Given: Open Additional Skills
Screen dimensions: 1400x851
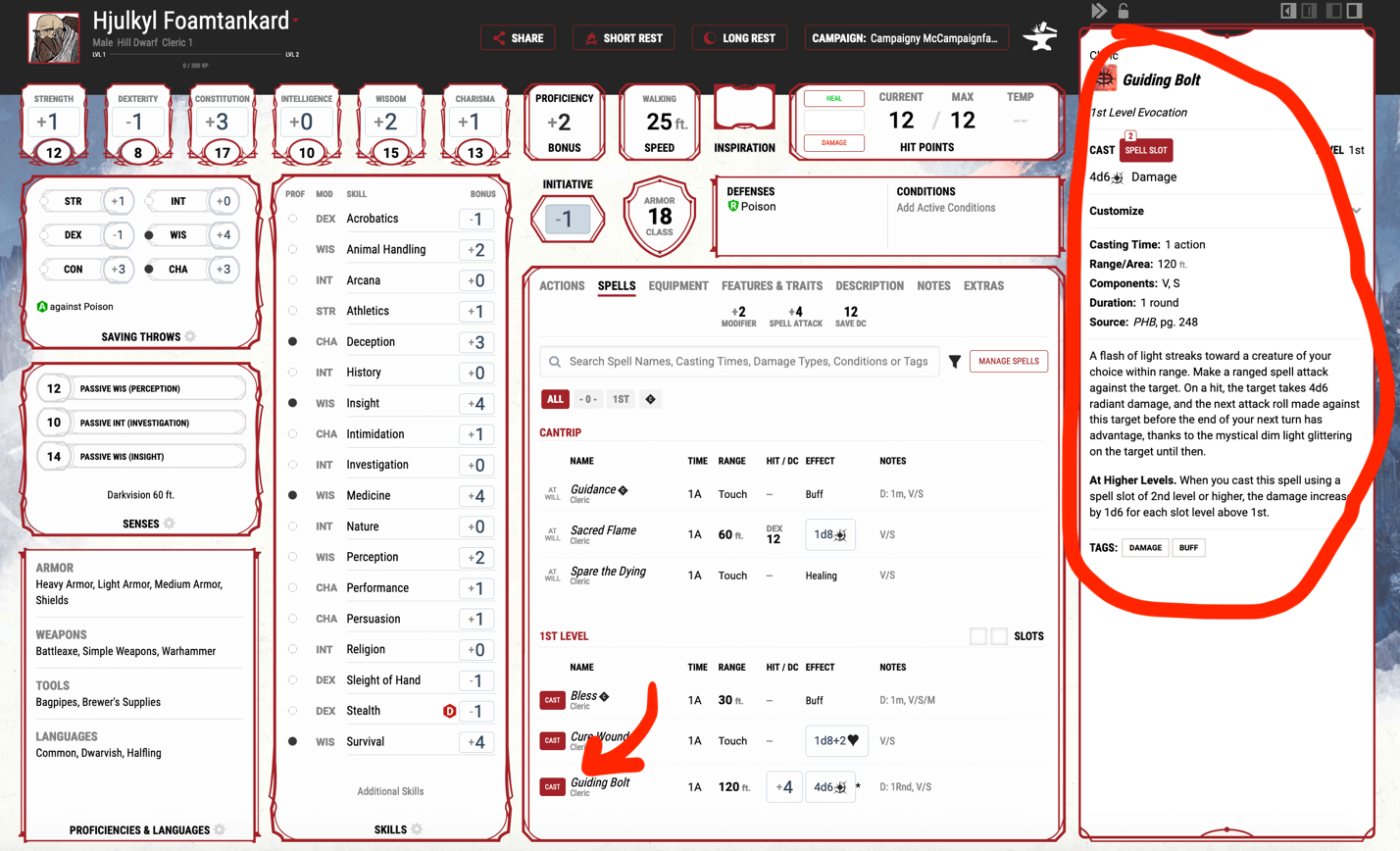Looking at the screenshot, I should coord(390,791).
